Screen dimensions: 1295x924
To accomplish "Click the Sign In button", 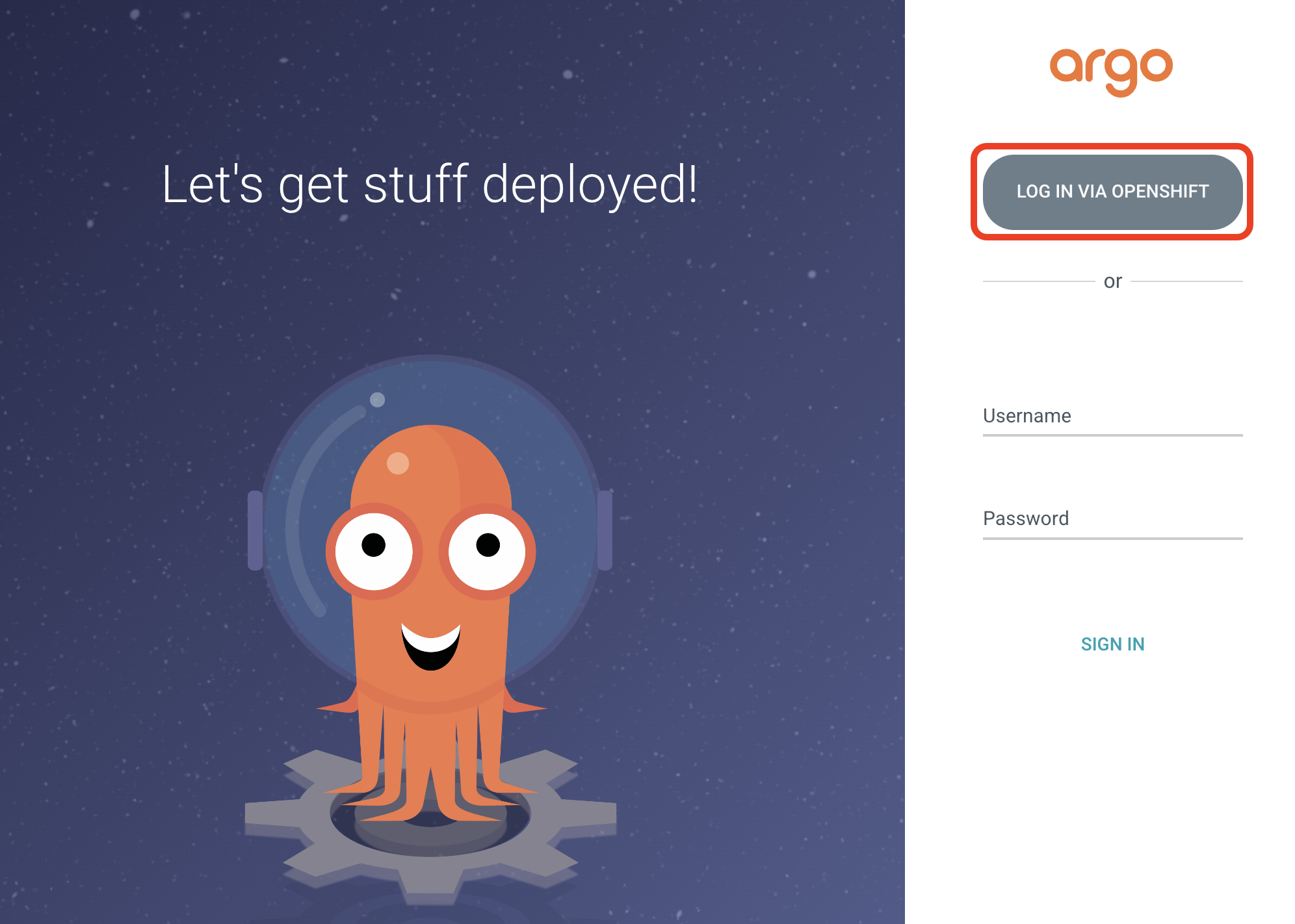I will pyautogui.click(x=1112, y=644).
